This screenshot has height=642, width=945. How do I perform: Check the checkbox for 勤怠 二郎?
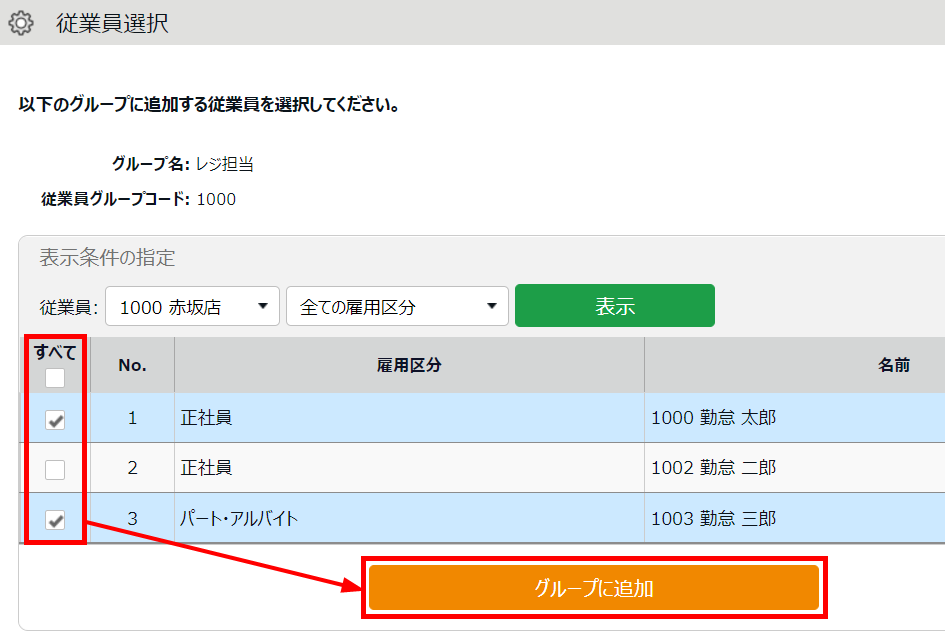(x=55, y=469)
